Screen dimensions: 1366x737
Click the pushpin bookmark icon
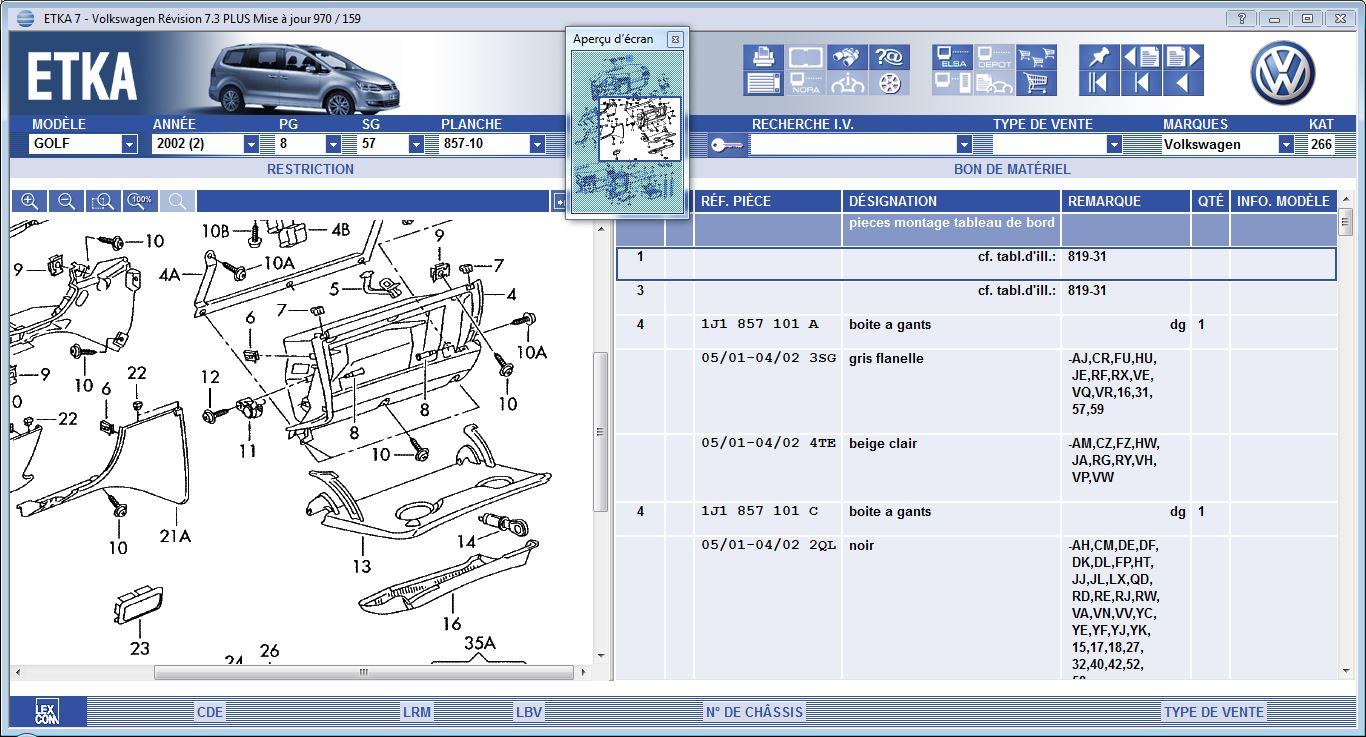pyautogui.click(x=1098, y=57)
